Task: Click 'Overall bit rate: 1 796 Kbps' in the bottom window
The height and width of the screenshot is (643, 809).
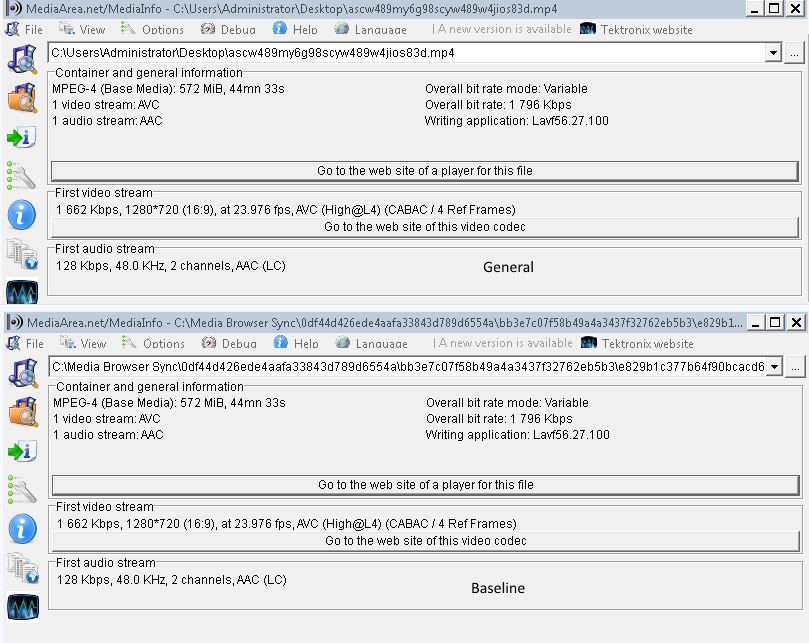Action: click(499, 419)
